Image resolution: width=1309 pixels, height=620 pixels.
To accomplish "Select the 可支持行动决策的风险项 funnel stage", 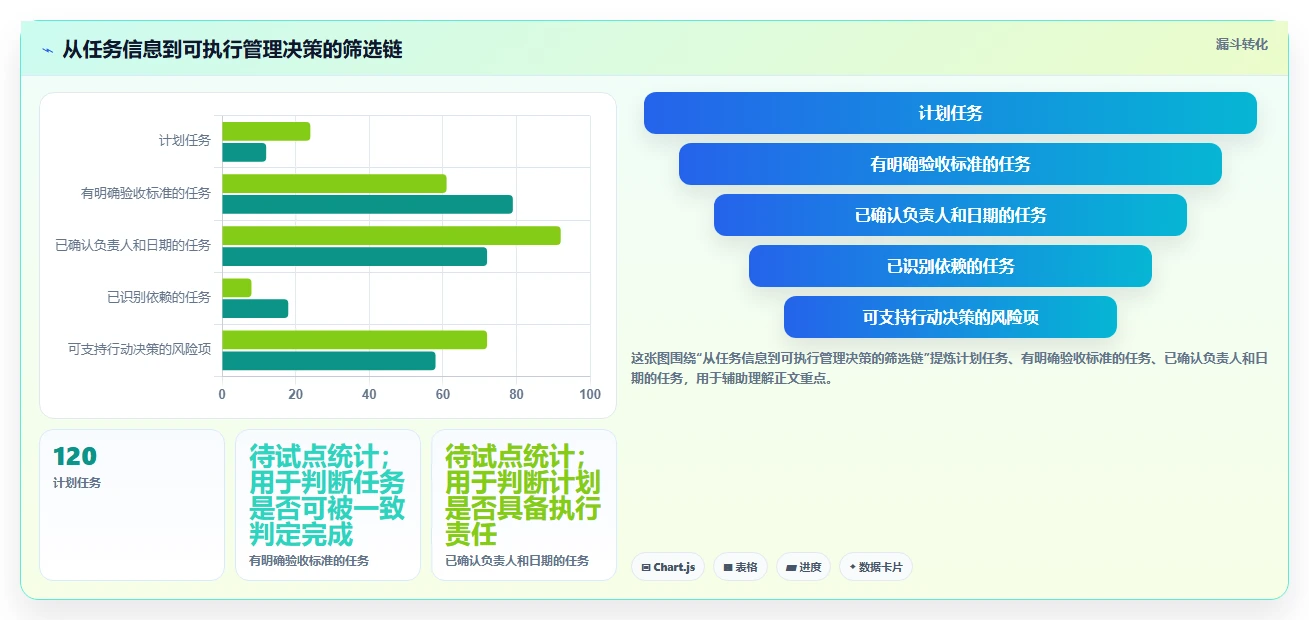I will point(950,317).
